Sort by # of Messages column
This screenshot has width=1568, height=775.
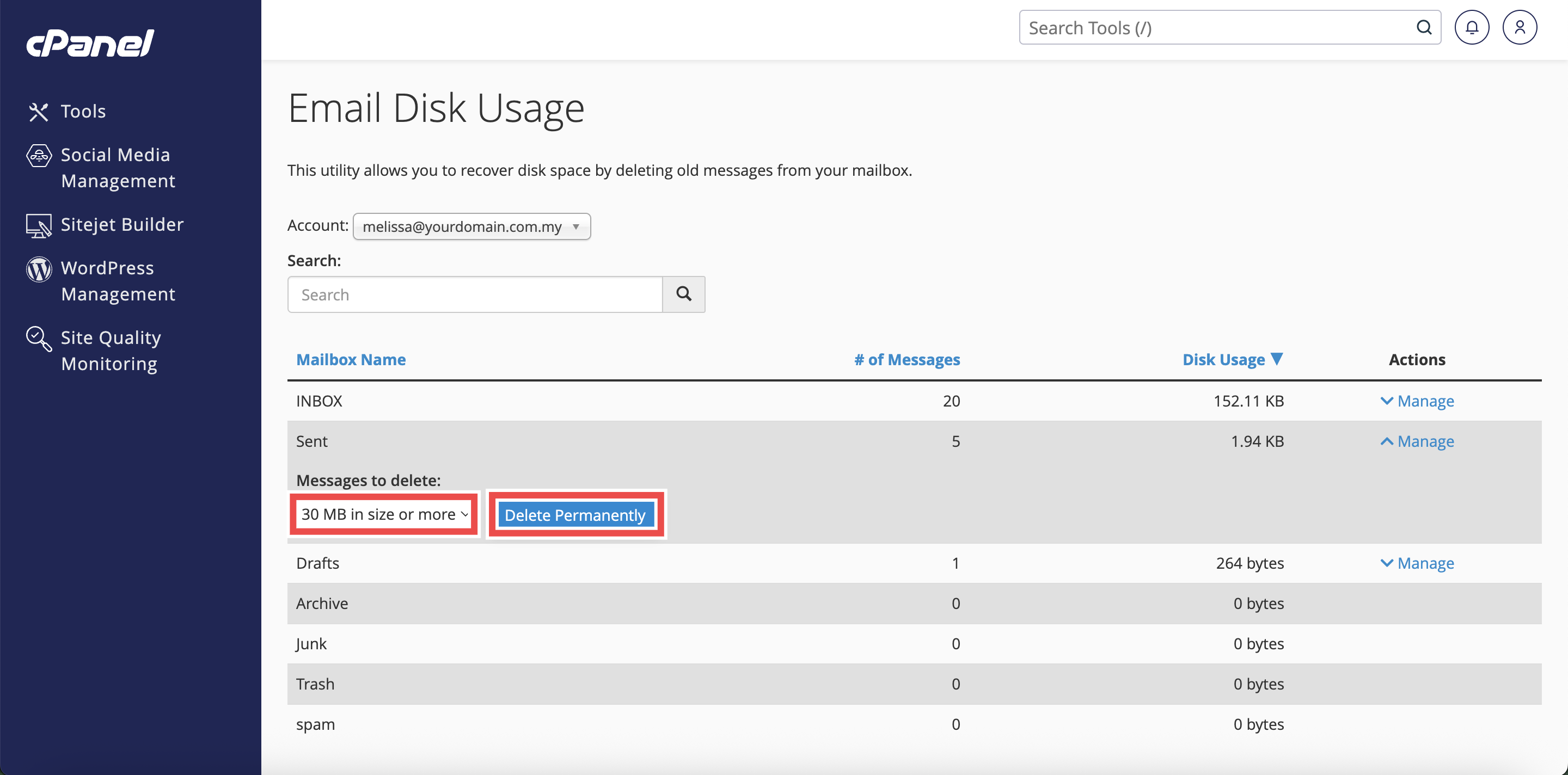pos(906,360)
